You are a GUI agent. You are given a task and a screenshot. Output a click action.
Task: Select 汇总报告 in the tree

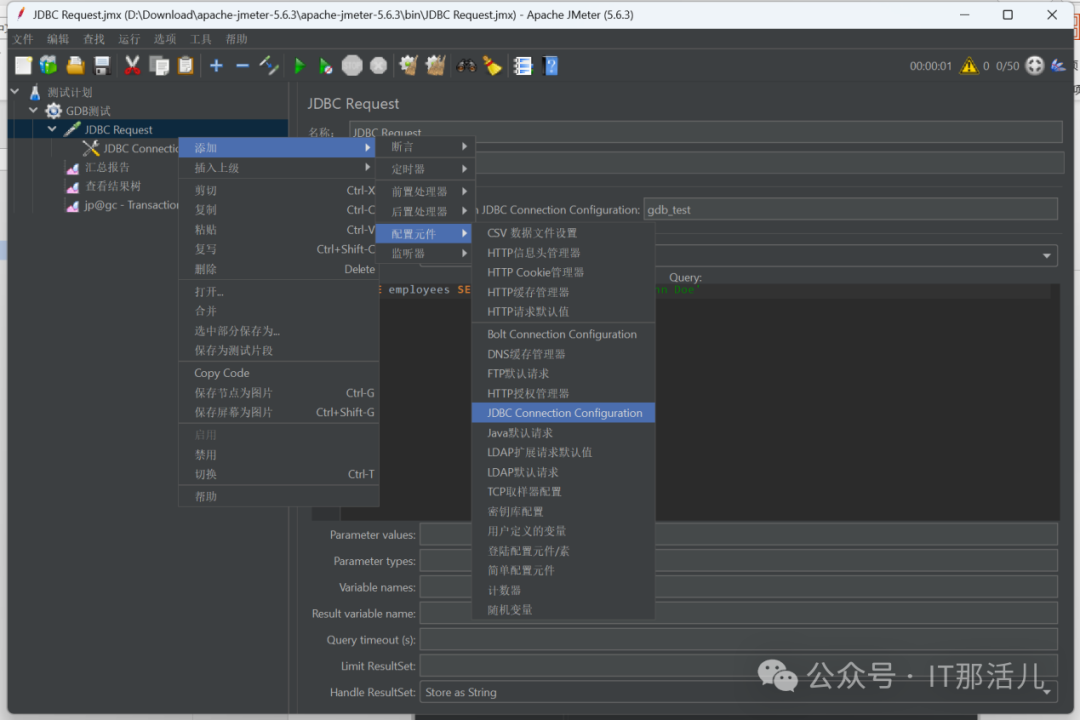click(107, 167)
